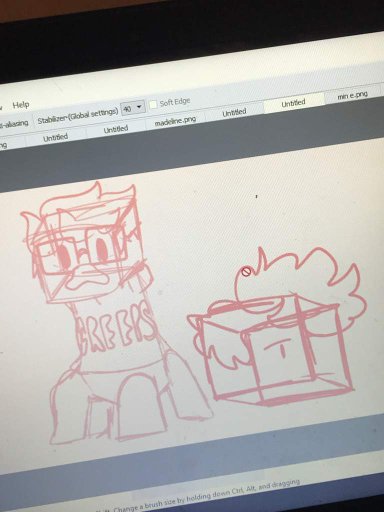This screenshot has height=512, width=384.
Task: Select the highlighted active Untitled tab
Action: 293,103
